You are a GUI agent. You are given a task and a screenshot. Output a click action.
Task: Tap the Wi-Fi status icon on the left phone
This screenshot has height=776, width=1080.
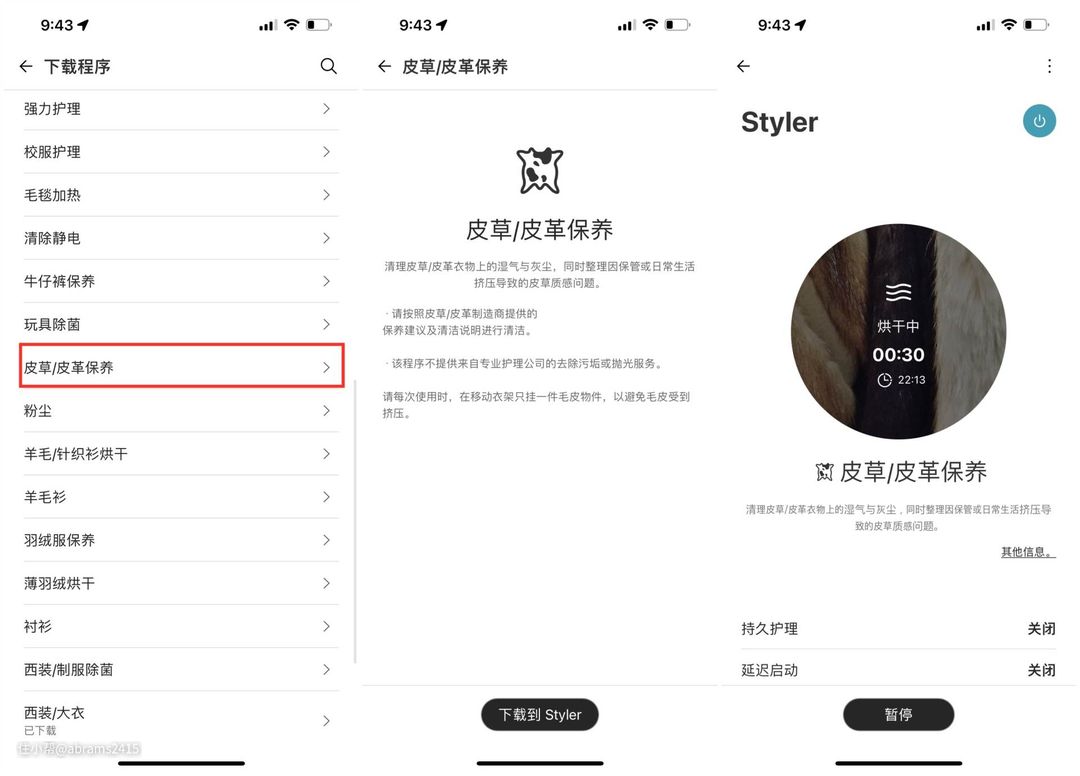pos(292,25)
